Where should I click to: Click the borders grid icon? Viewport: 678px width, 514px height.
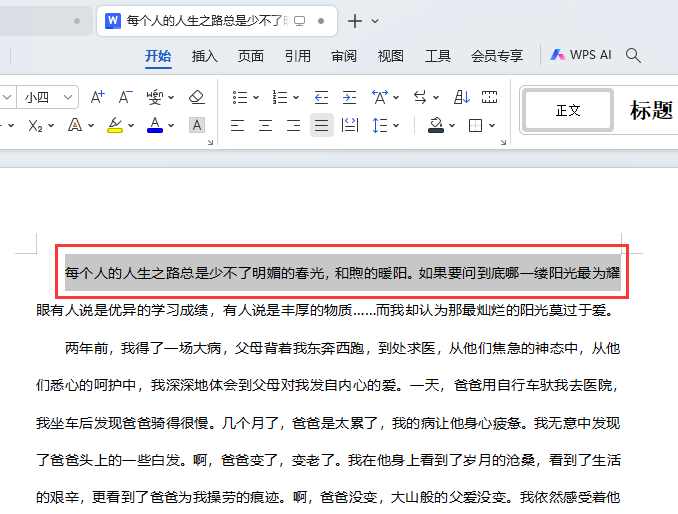point(475,126)
